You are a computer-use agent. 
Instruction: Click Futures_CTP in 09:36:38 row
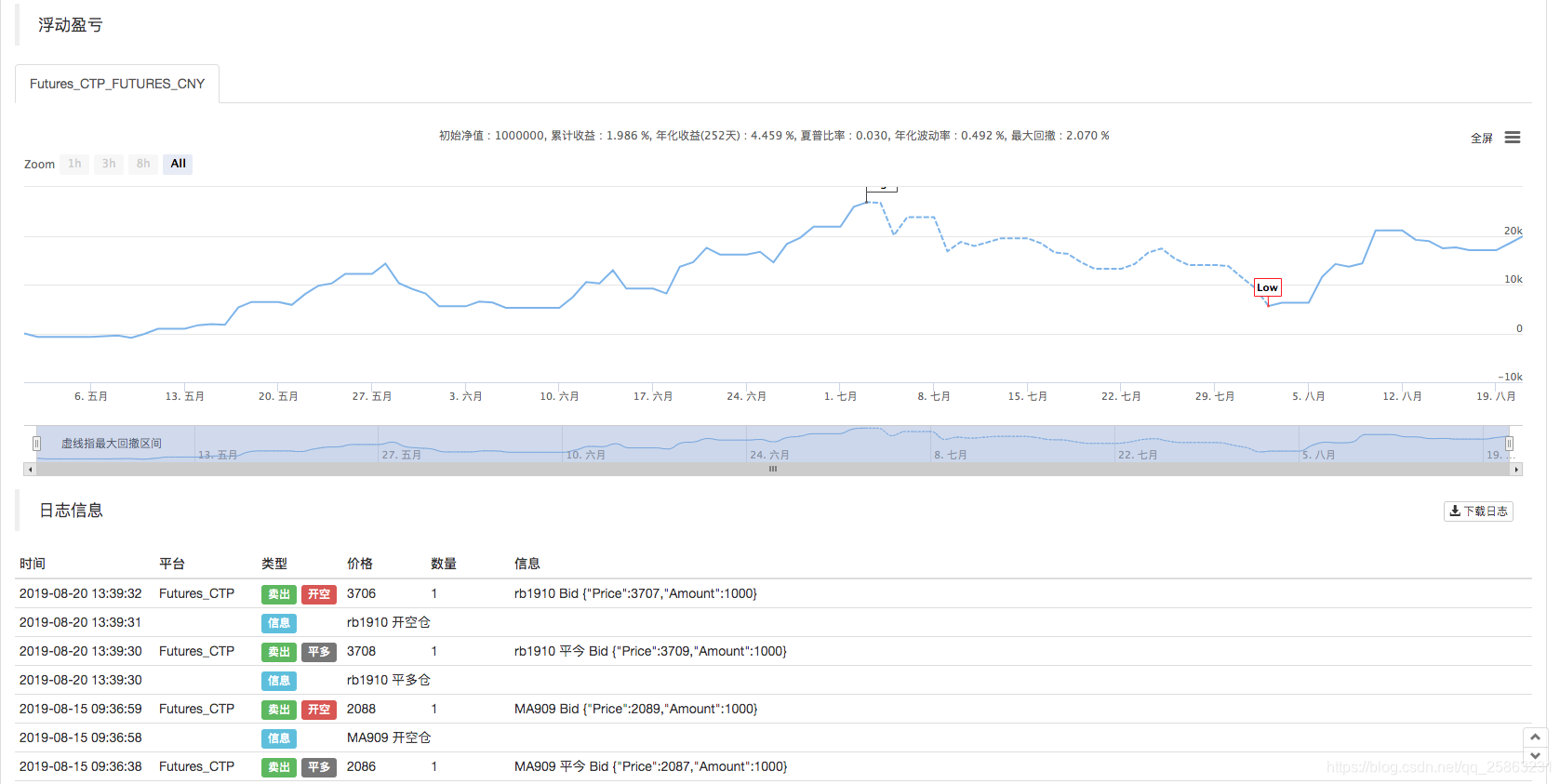[x=196, y=766]
